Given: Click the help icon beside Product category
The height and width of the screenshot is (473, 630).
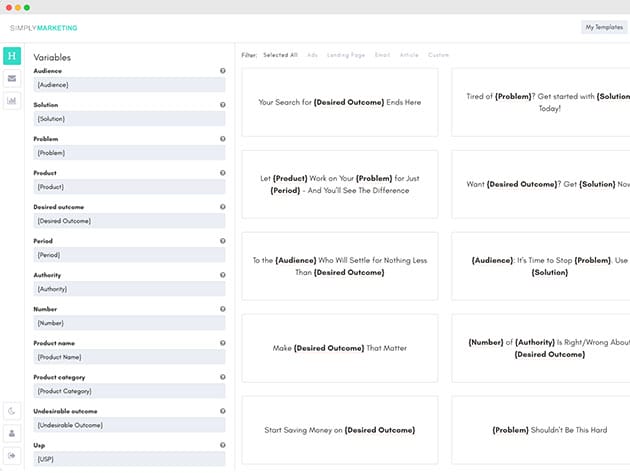Looking at the screenshot, I should (x=222, y=377).
